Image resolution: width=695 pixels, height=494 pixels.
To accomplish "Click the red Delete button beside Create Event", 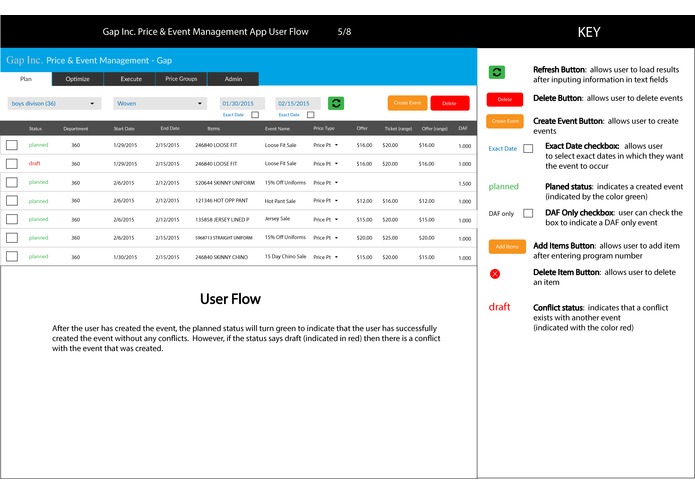I will 449,103.
